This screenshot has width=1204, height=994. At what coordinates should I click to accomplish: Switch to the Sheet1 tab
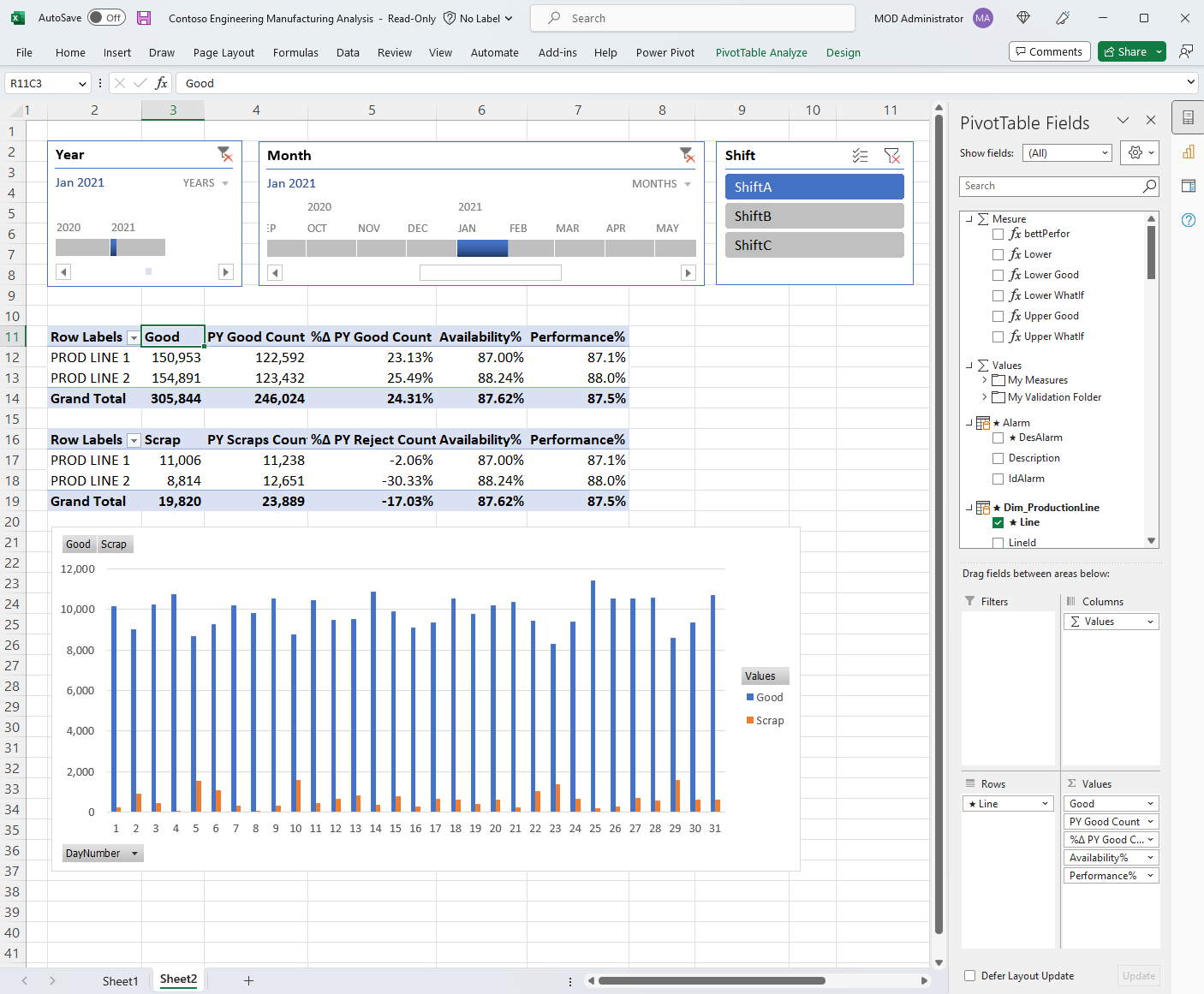[120, 981]
